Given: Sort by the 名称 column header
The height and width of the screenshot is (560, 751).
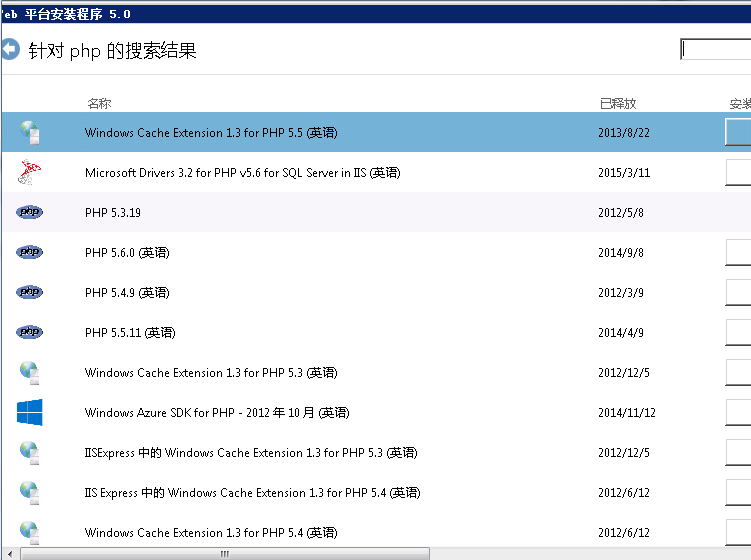Looking at the screenshot, I should [x=99, y=103].
